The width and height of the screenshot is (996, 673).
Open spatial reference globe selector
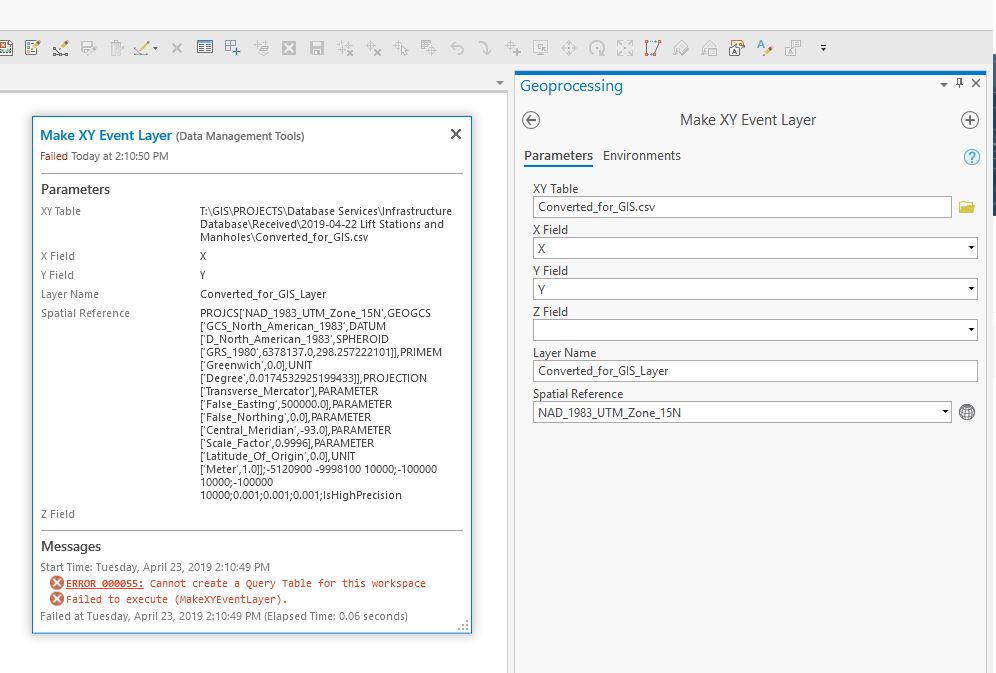coord(967,412)
